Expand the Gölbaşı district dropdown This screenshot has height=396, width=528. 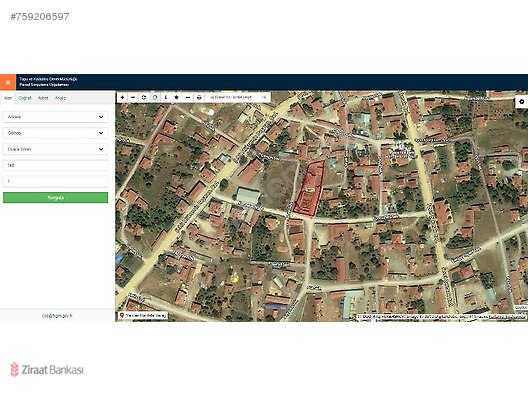click(56, 133)
